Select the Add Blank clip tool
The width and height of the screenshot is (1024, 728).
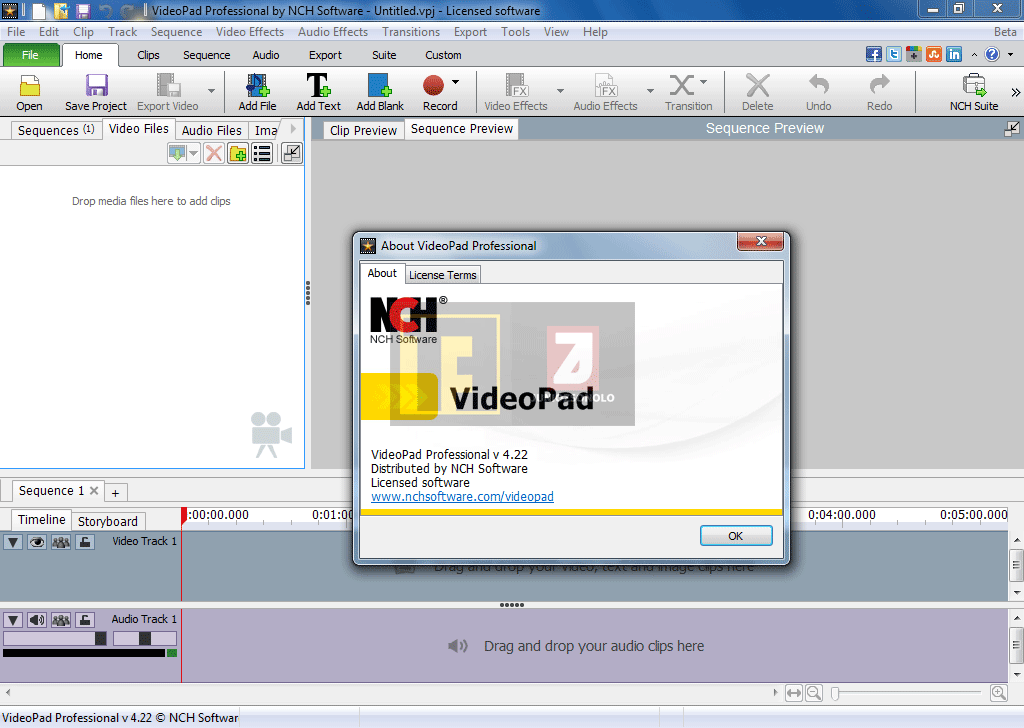point(379,92)
